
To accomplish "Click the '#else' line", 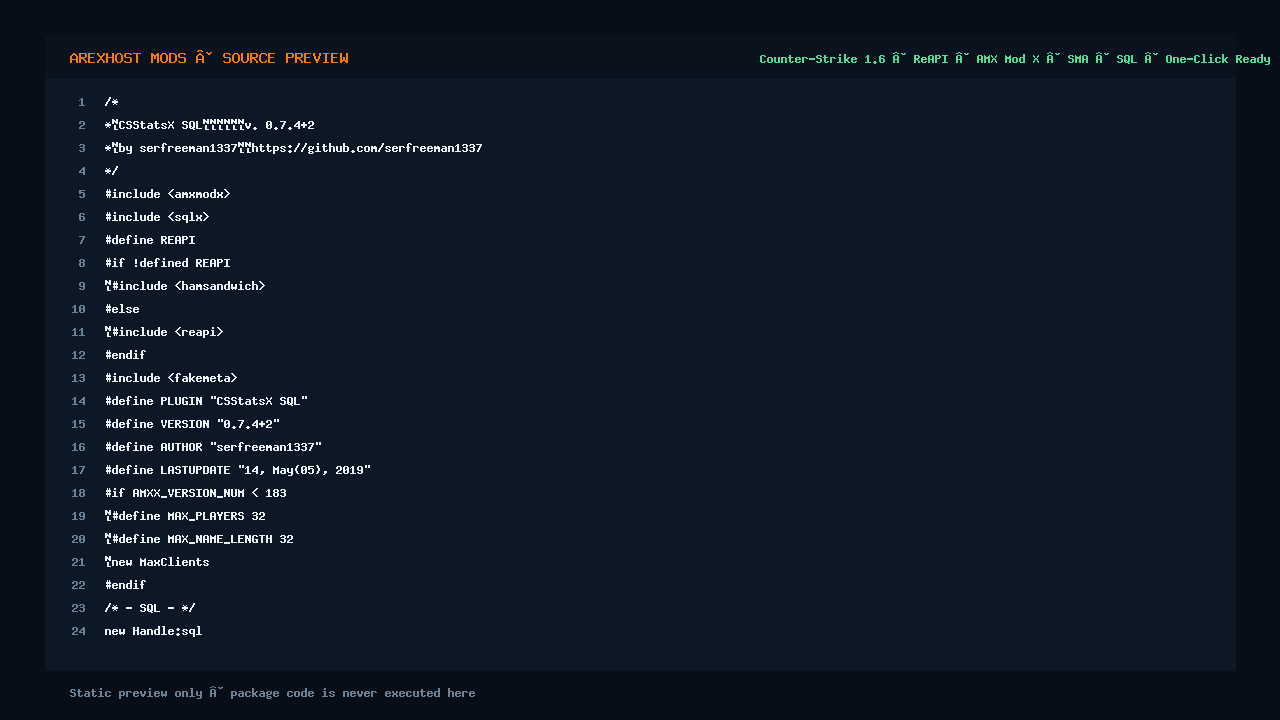I will 122,309.
